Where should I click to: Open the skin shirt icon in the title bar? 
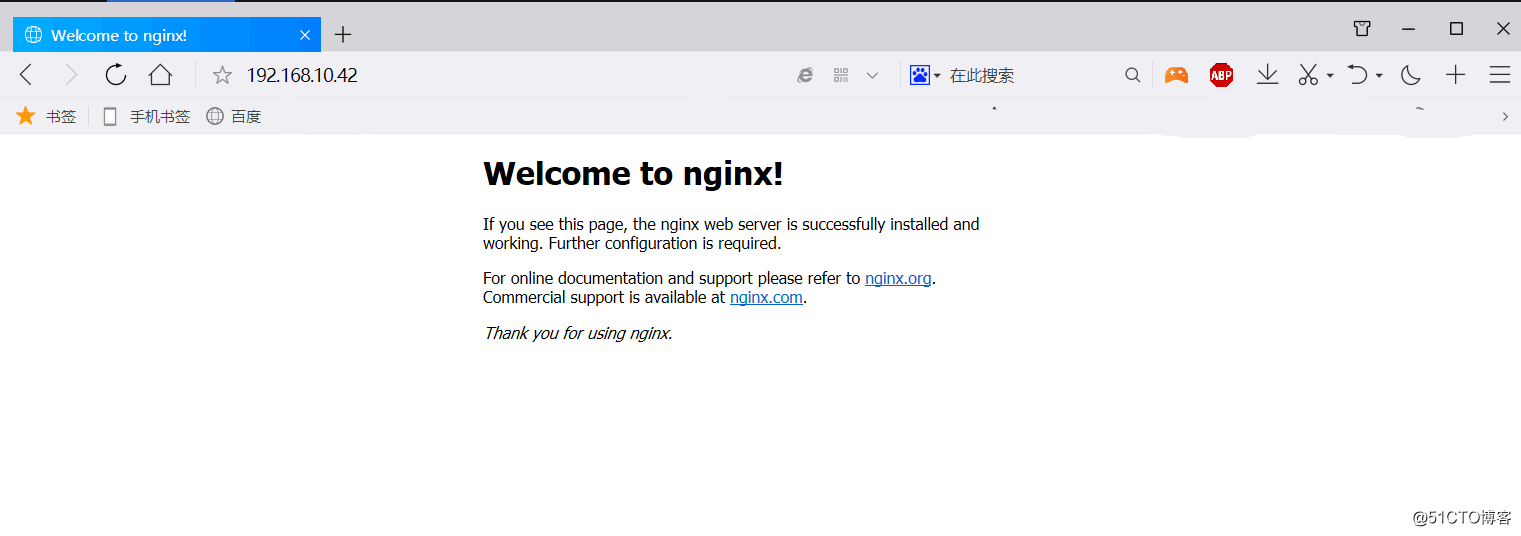[1362, 28]
